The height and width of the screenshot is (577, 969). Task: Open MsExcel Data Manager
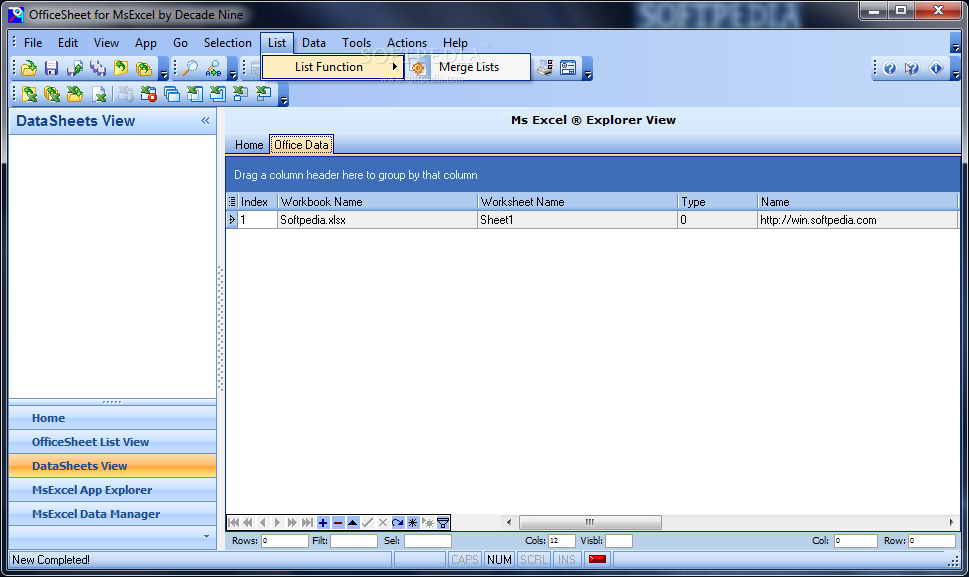point(112,514)
